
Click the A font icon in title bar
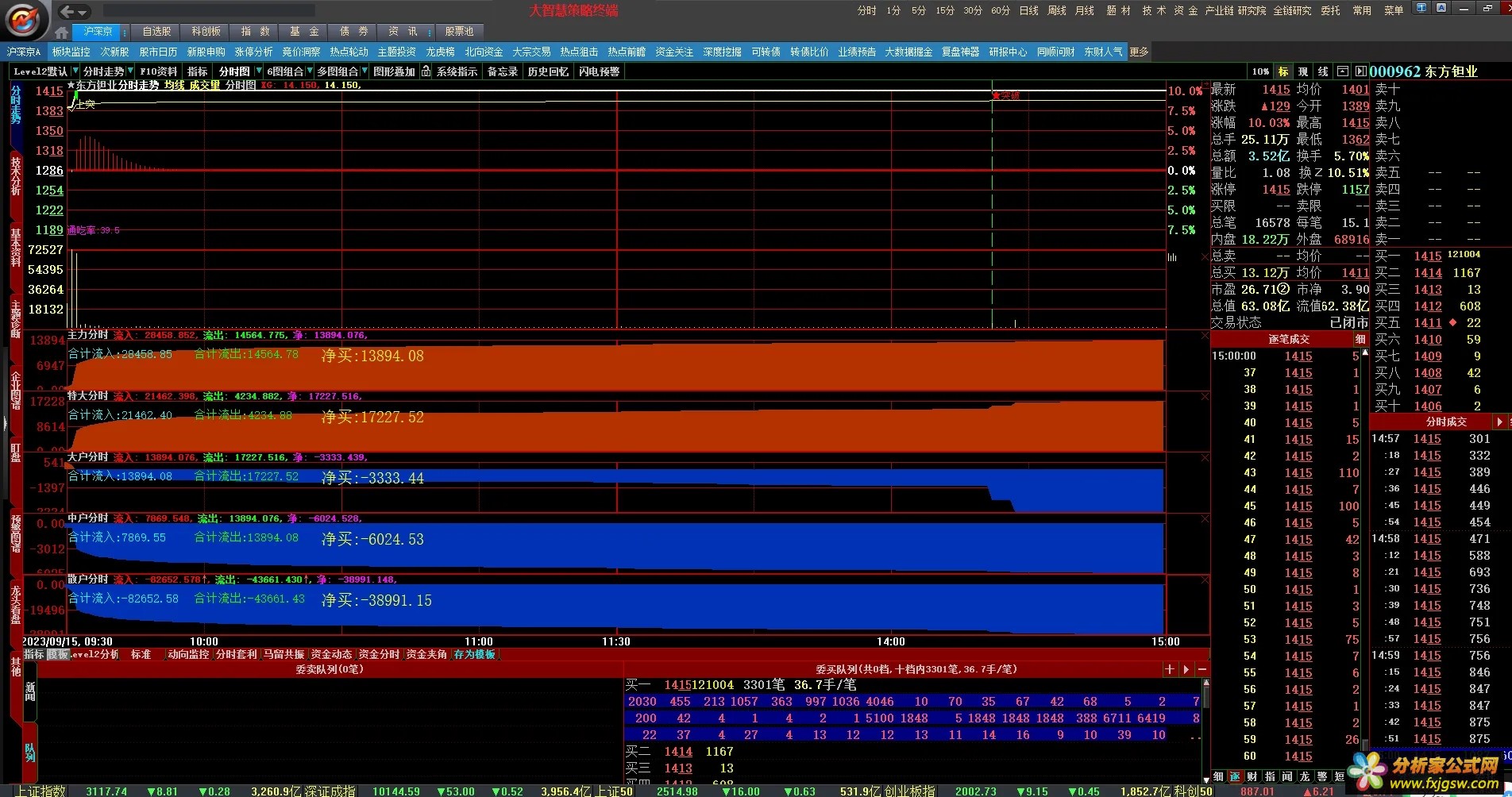1441,8
